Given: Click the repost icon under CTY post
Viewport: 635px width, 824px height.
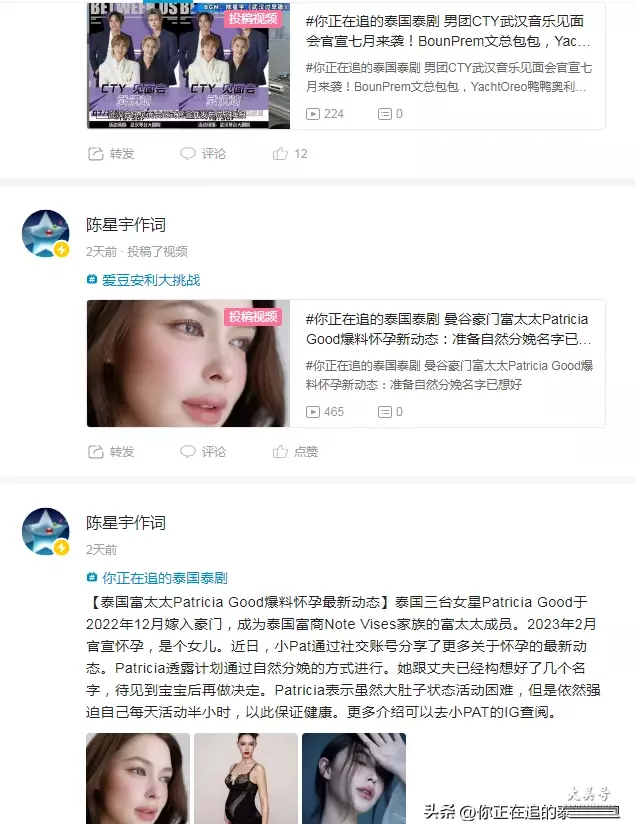Looking at the screenshot, I should click(x=96, y=153).
